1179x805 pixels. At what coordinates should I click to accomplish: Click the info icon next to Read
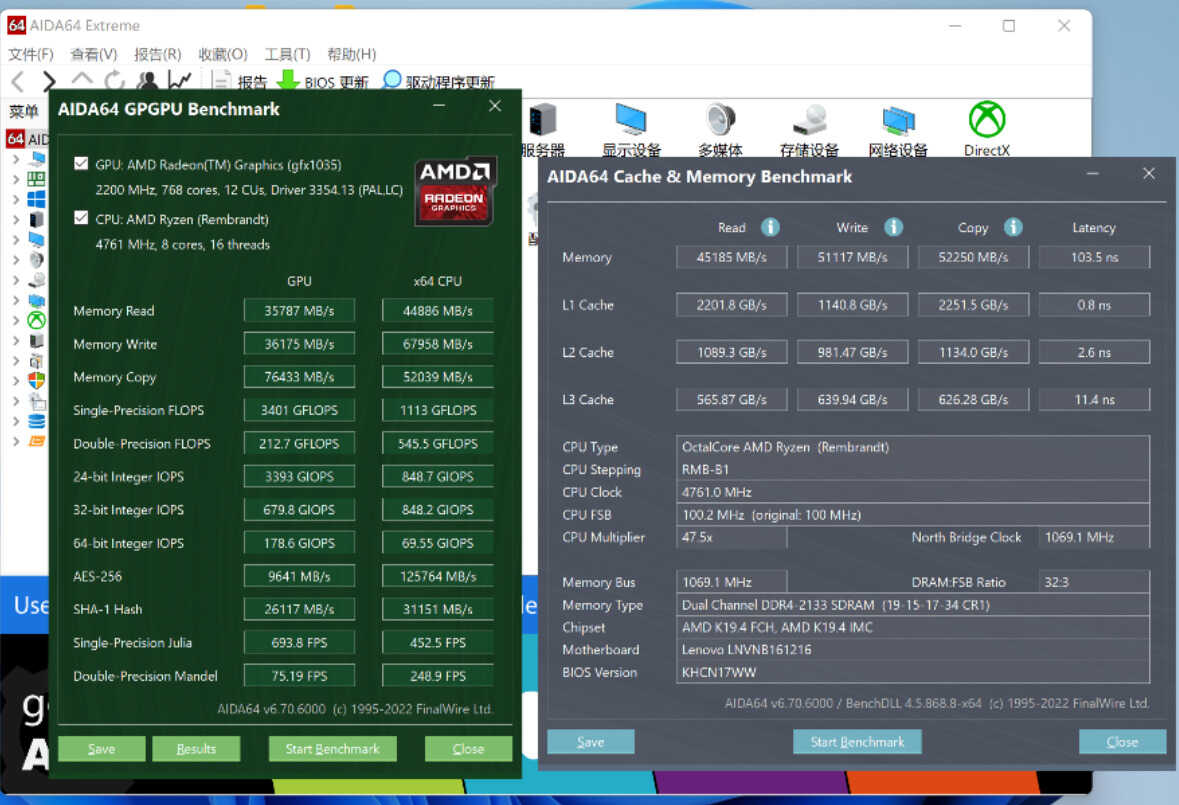[x=770, y=227]
